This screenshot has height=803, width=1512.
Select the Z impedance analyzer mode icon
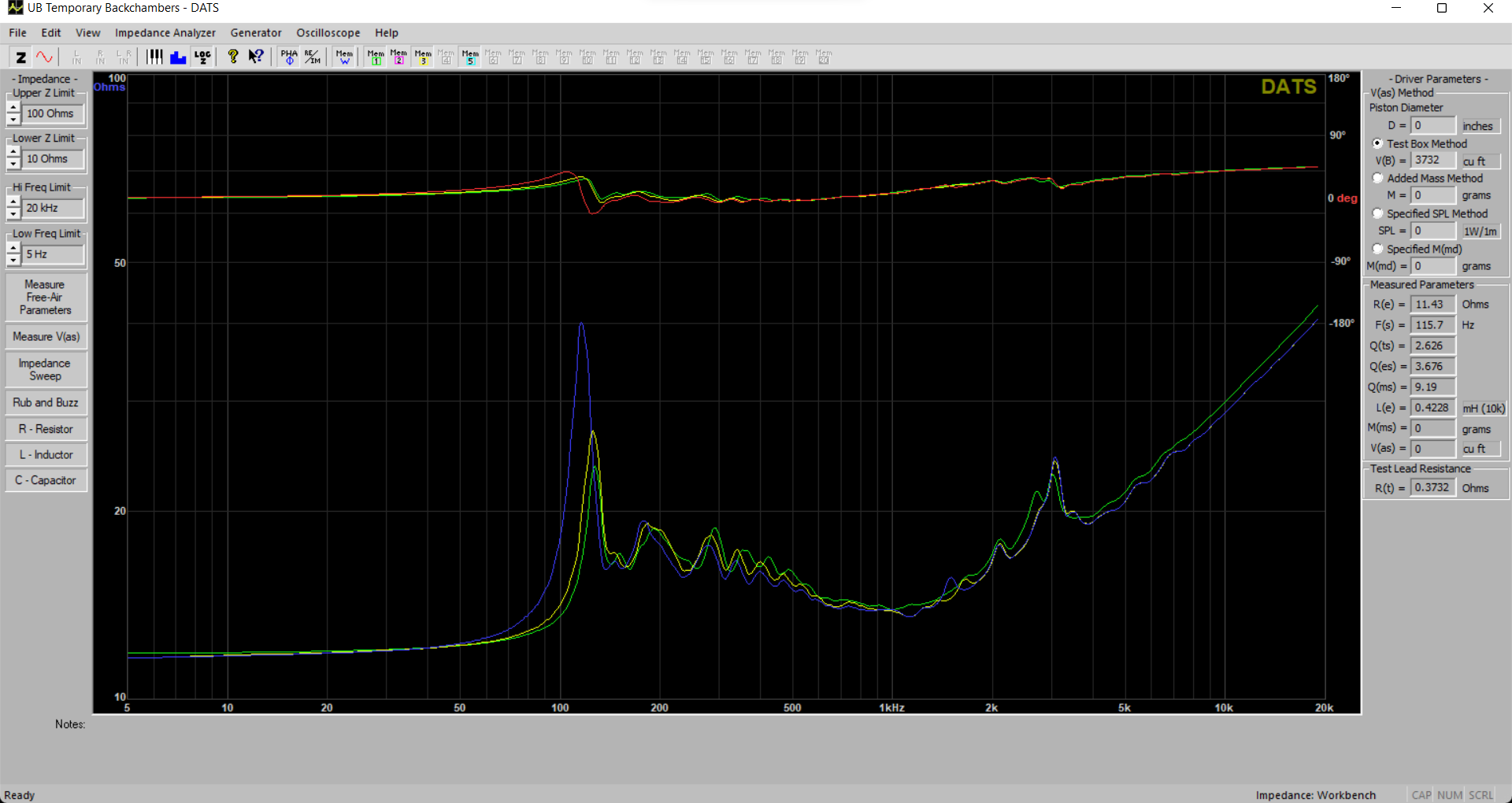click(21, 57)
